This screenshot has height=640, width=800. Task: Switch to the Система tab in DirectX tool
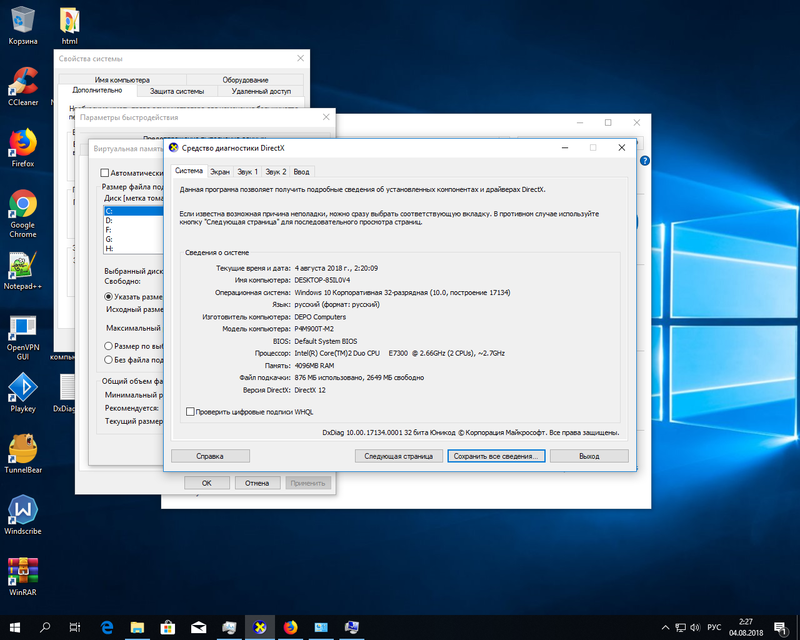pos(189,171)
